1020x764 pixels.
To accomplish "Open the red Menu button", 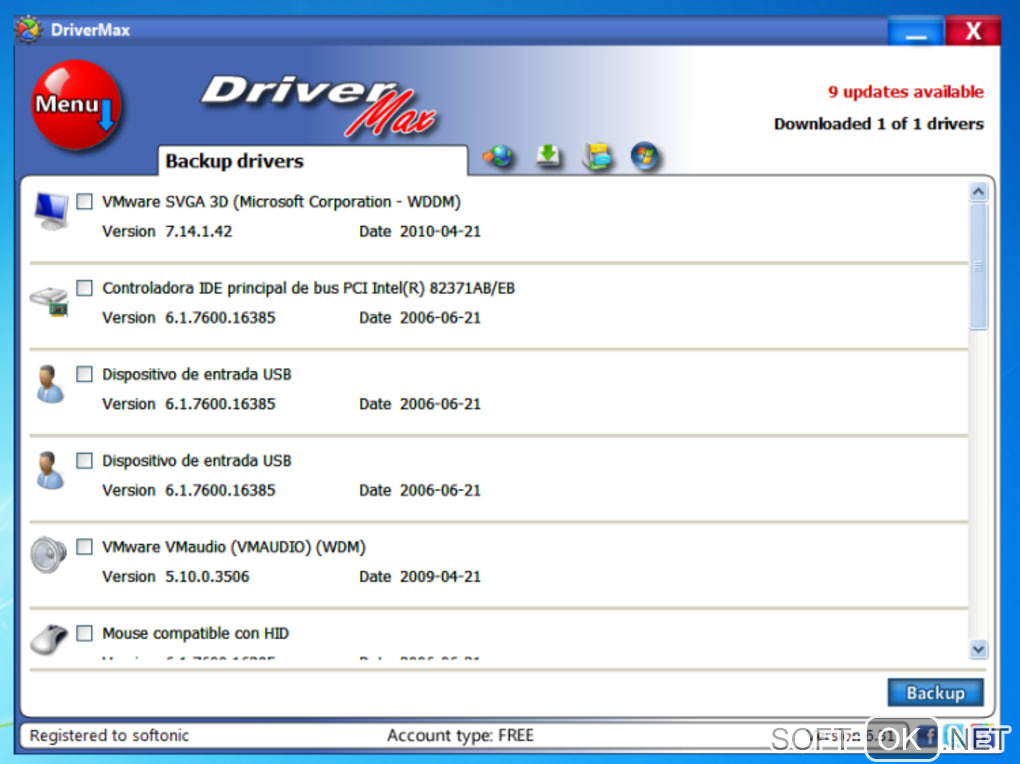I will coord(76,104).
